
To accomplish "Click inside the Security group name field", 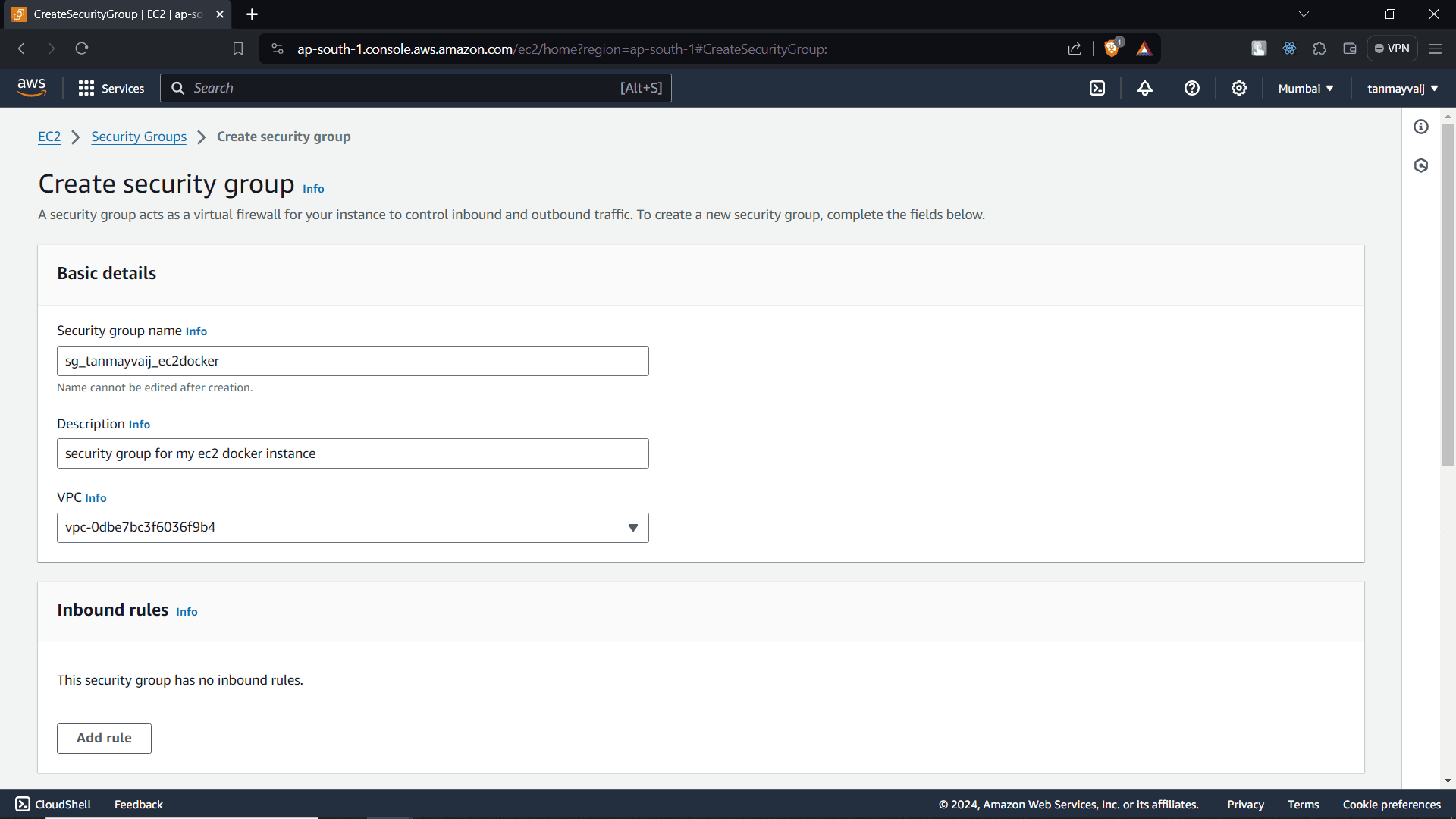I will click(x=353, y=361).
